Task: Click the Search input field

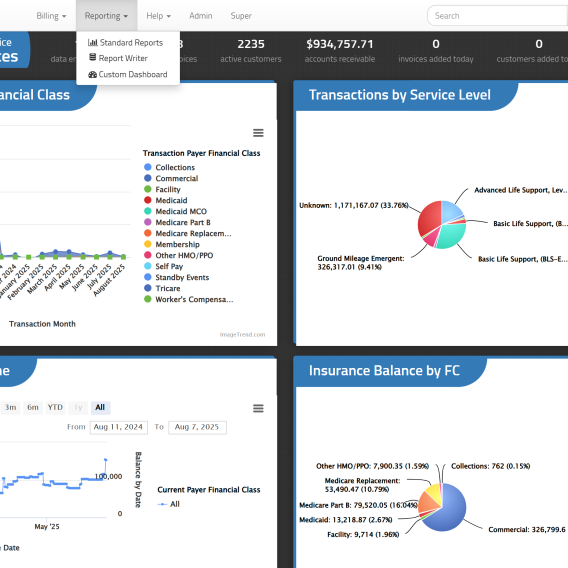Action: tap(497, 16)
